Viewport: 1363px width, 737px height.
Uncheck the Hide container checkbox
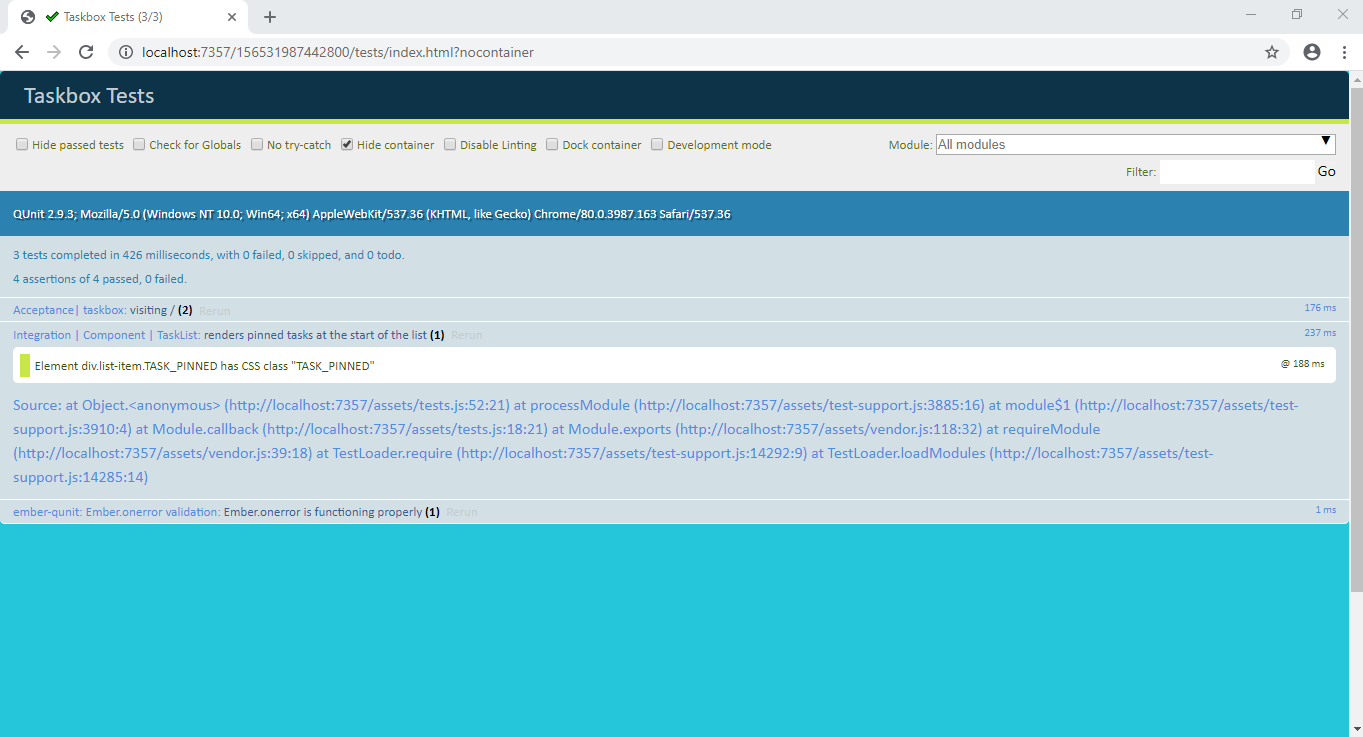[347, 144]
